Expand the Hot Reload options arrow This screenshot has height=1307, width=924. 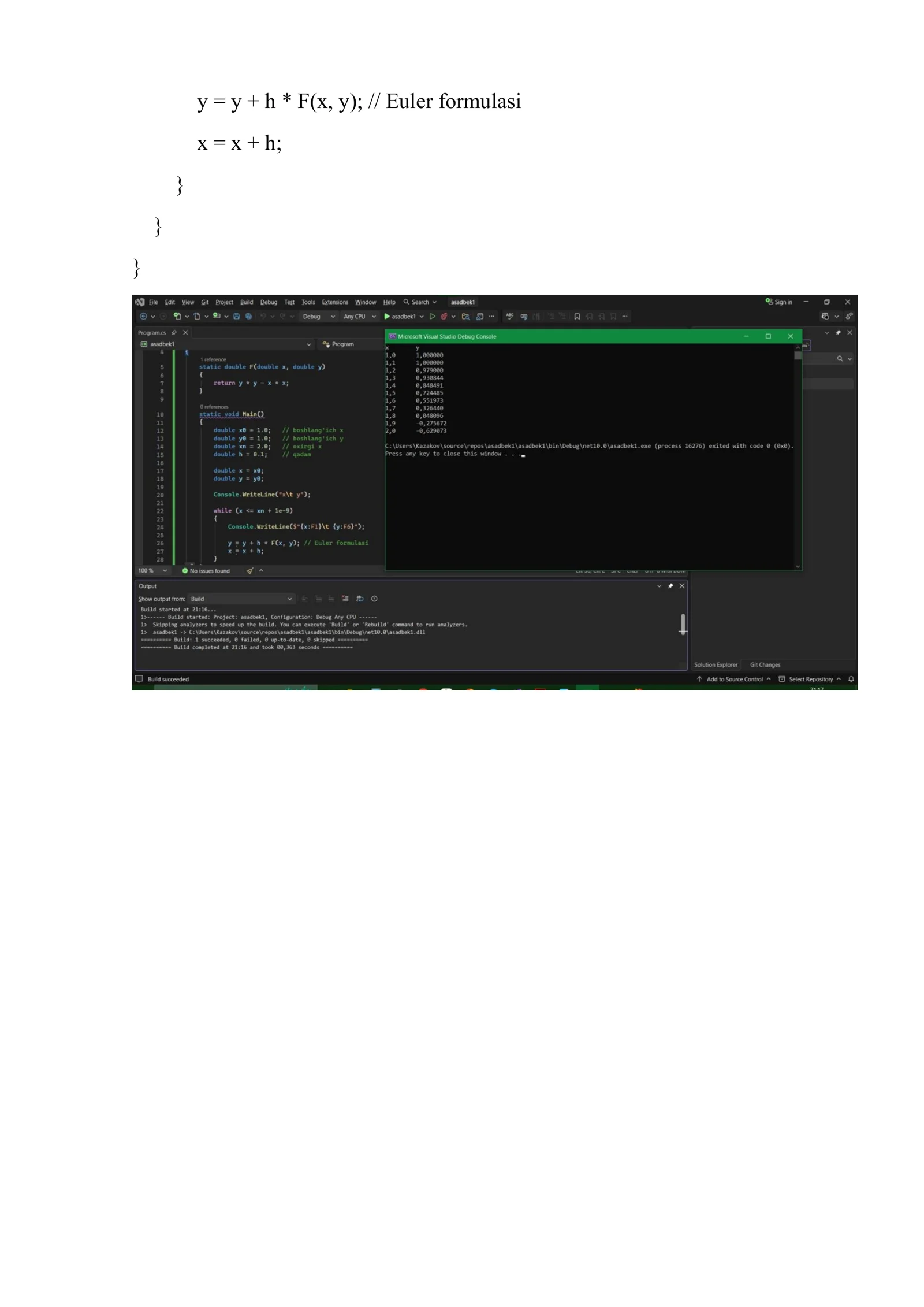[x=453, y=317]
